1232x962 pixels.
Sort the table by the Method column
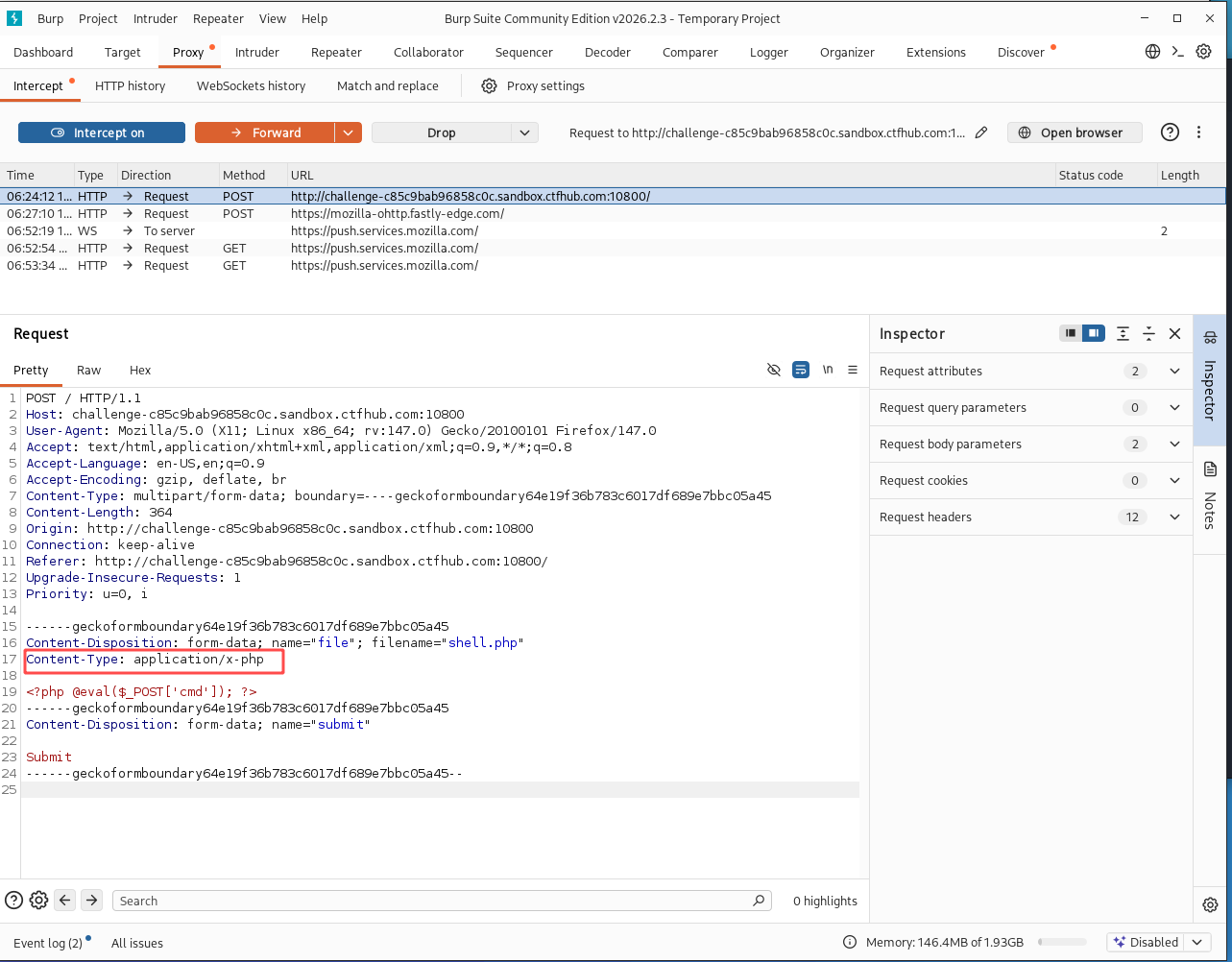click(x=252, y=175)
